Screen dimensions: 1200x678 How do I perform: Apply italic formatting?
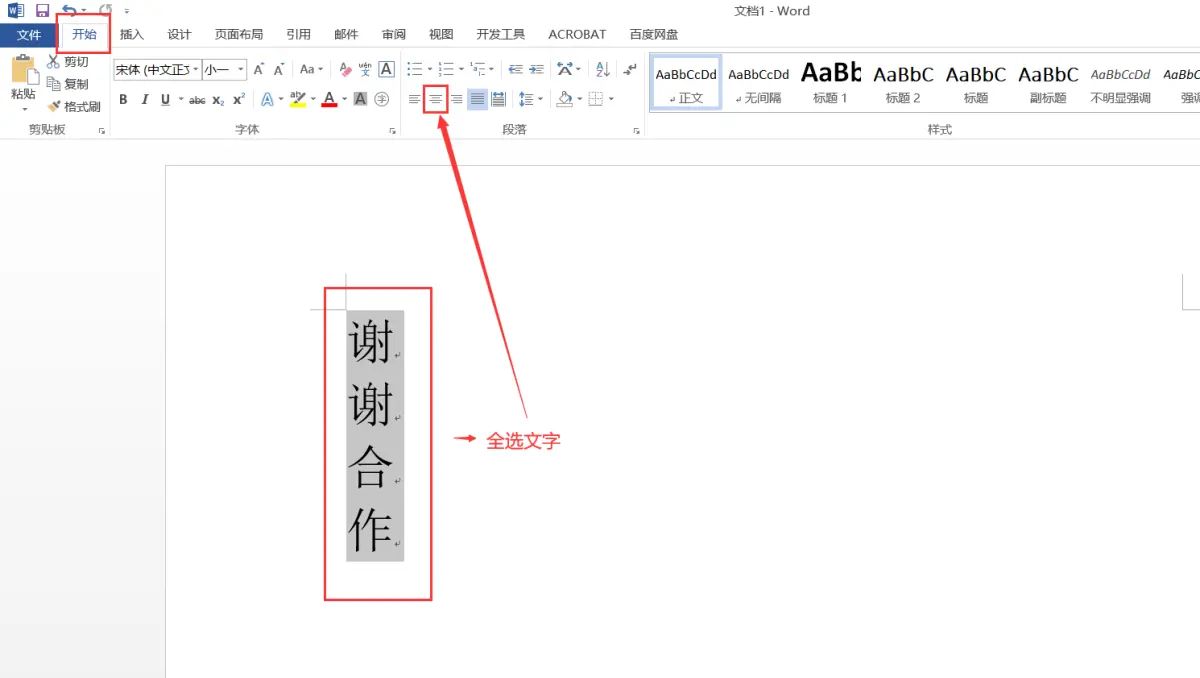(144, 99)
